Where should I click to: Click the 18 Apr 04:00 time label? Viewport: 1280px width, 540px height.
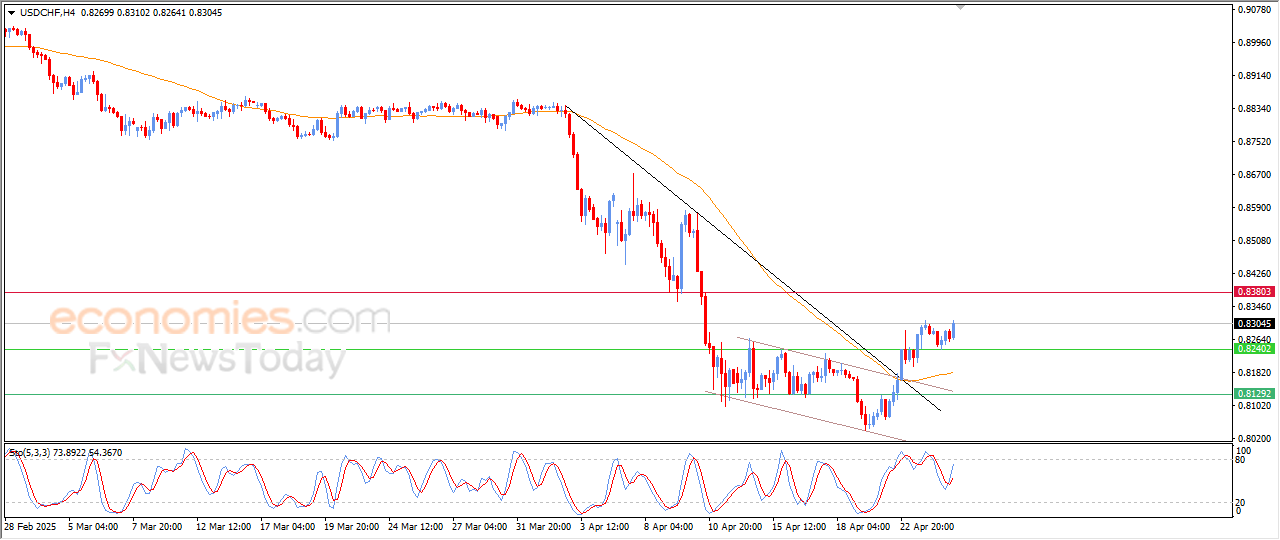coord(862,526)
